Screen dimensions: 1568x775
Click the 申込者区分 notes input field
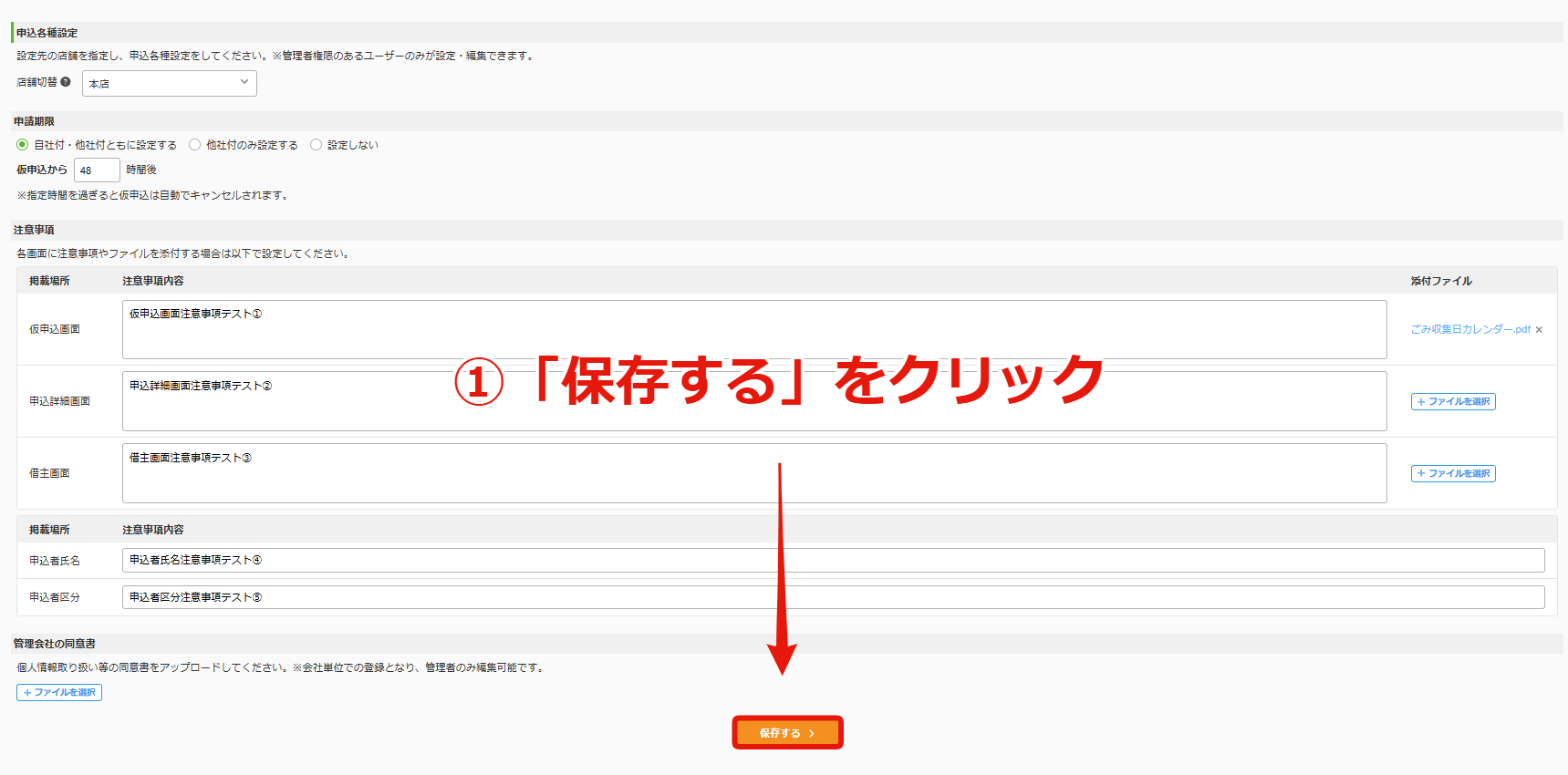click(833, 597)
